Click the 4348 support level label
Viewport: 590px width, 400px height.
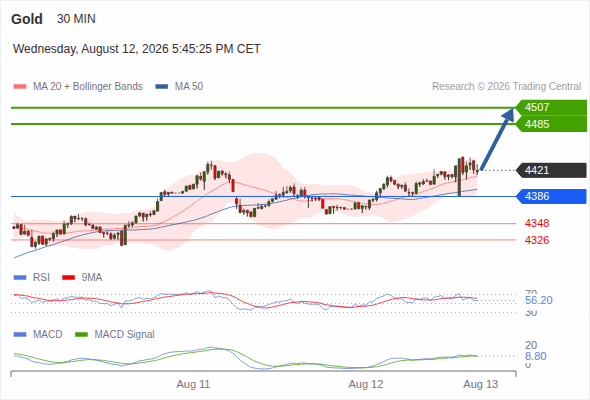537,224
